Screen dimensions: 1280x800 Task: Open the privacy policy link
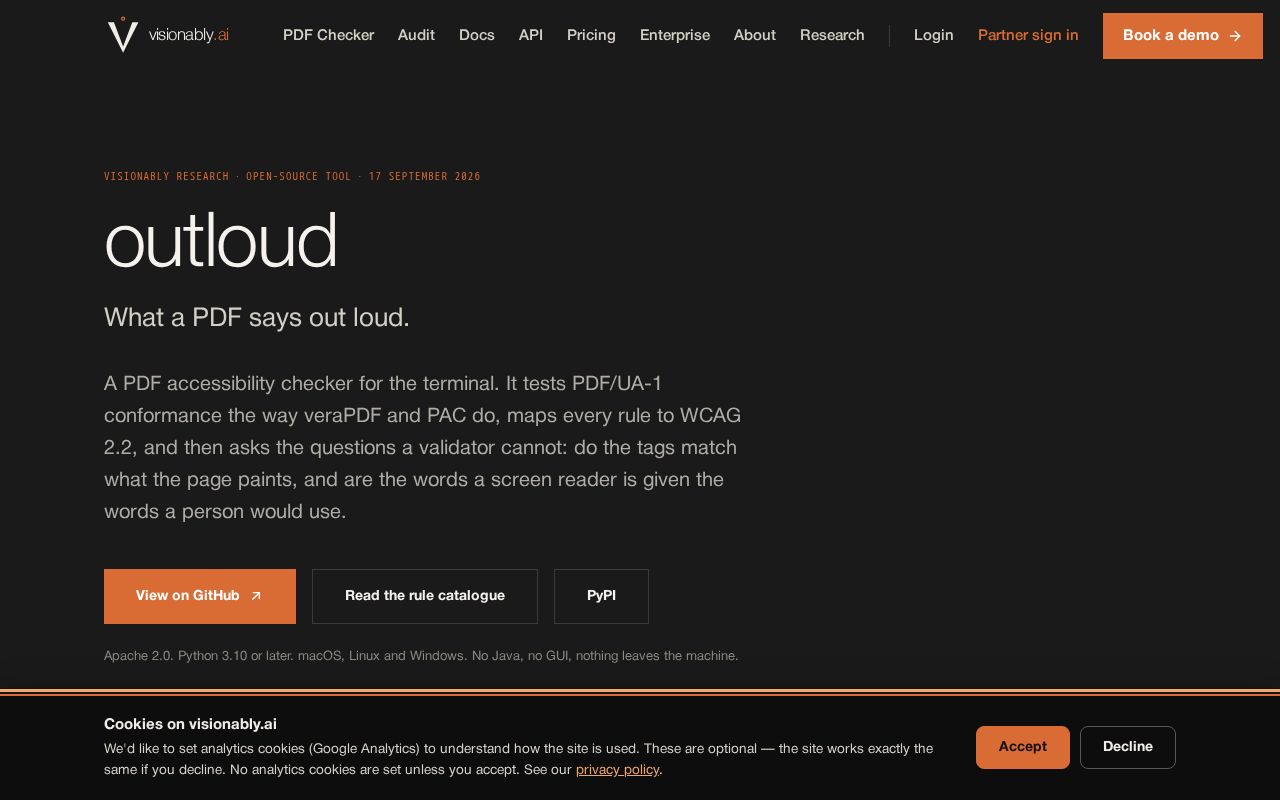617,769
